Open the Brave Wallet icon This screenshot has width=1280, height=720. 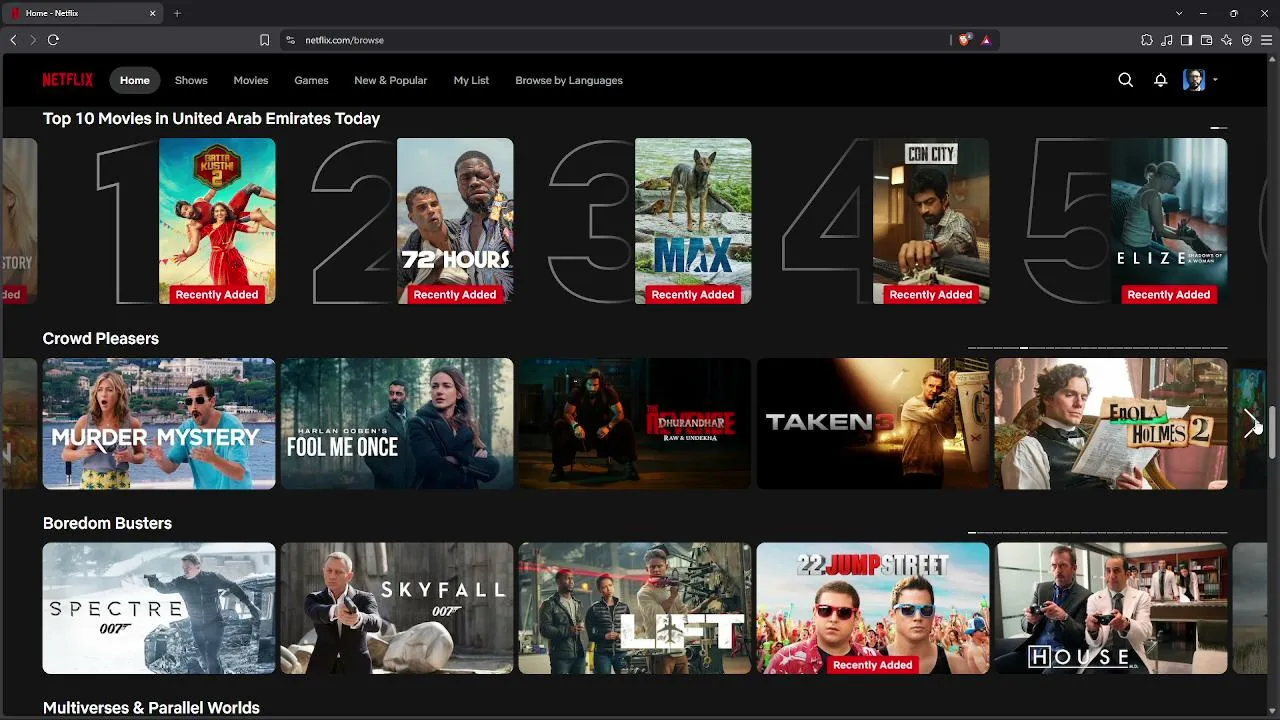tap(1206, 40)
